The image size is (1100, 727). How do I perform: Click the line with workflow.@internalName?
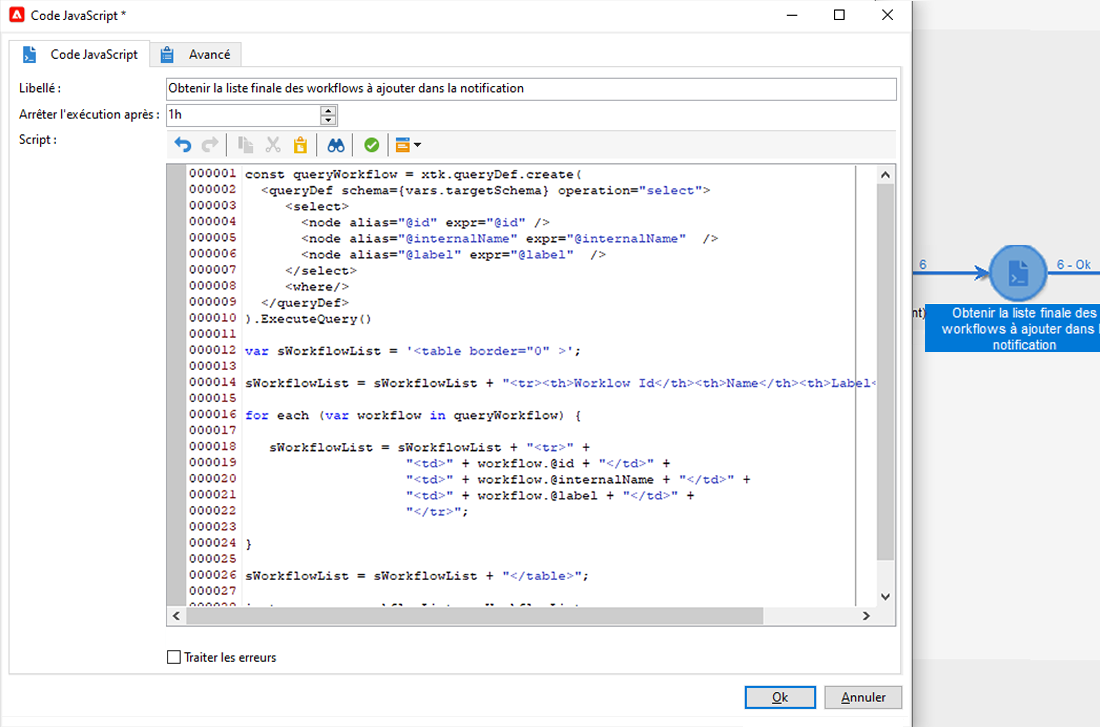578,480
